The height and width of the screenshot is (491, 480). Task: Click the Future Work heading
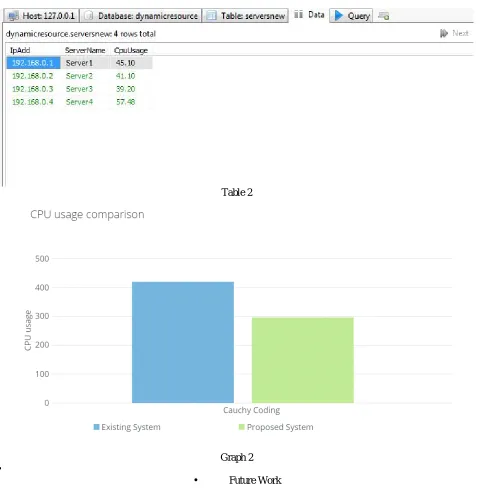point(255,480)
